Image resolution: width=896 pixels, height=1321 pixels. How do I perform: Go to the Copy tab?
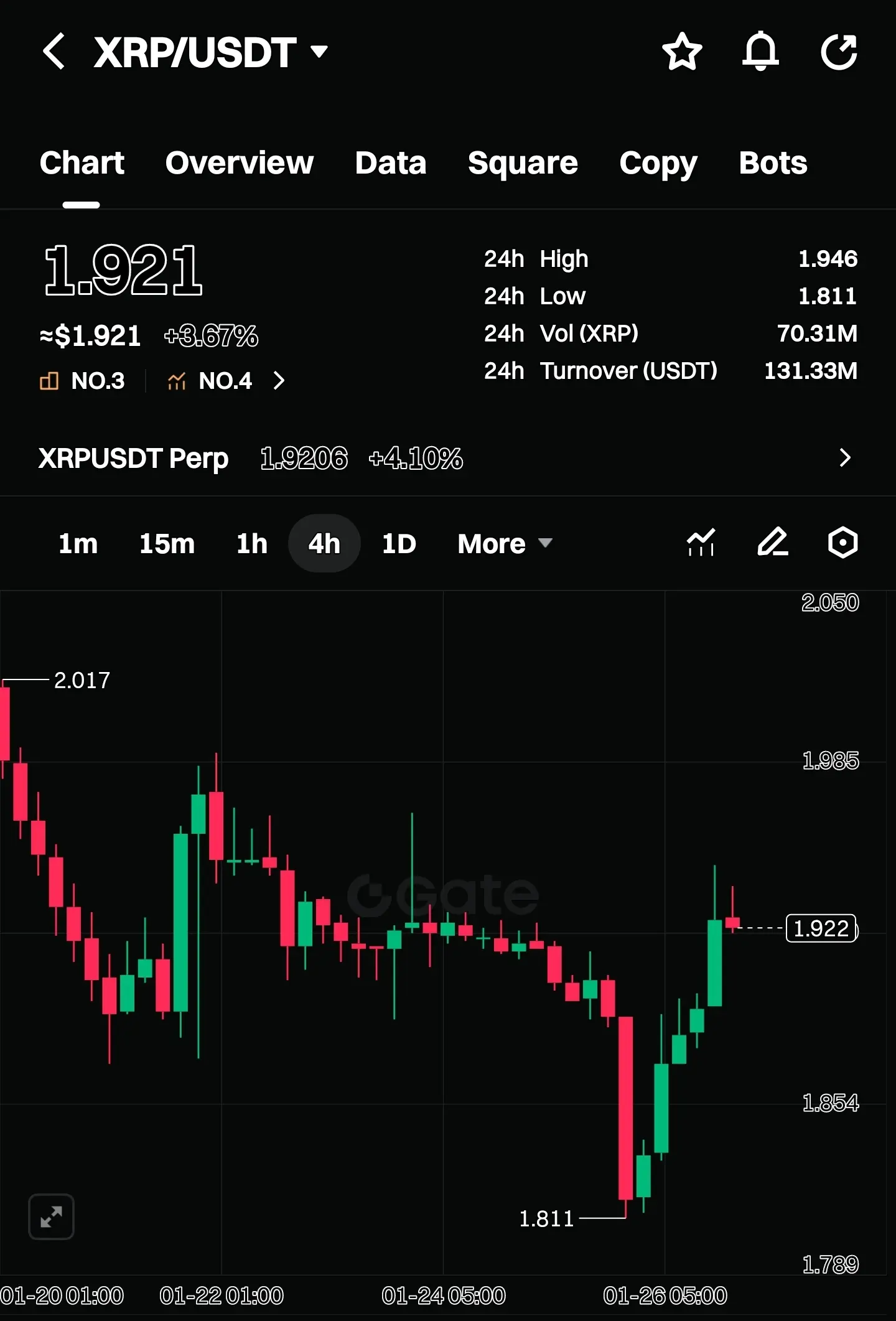(x=658, y=164)
